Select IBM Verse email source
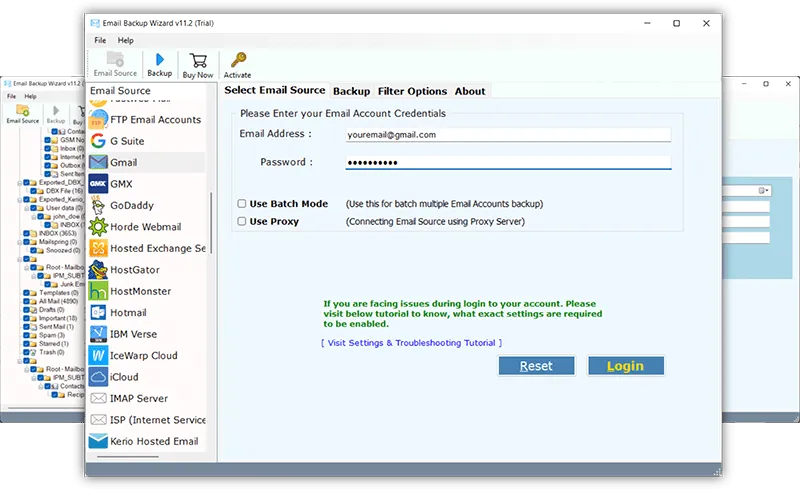800x490 pixels. click(146, 334)
